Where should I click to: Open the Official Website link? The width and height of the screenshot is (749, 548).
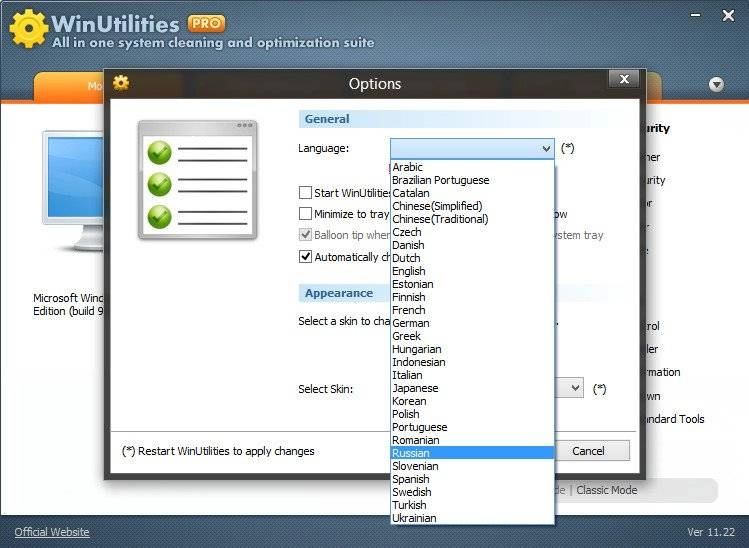click(52, 532)
